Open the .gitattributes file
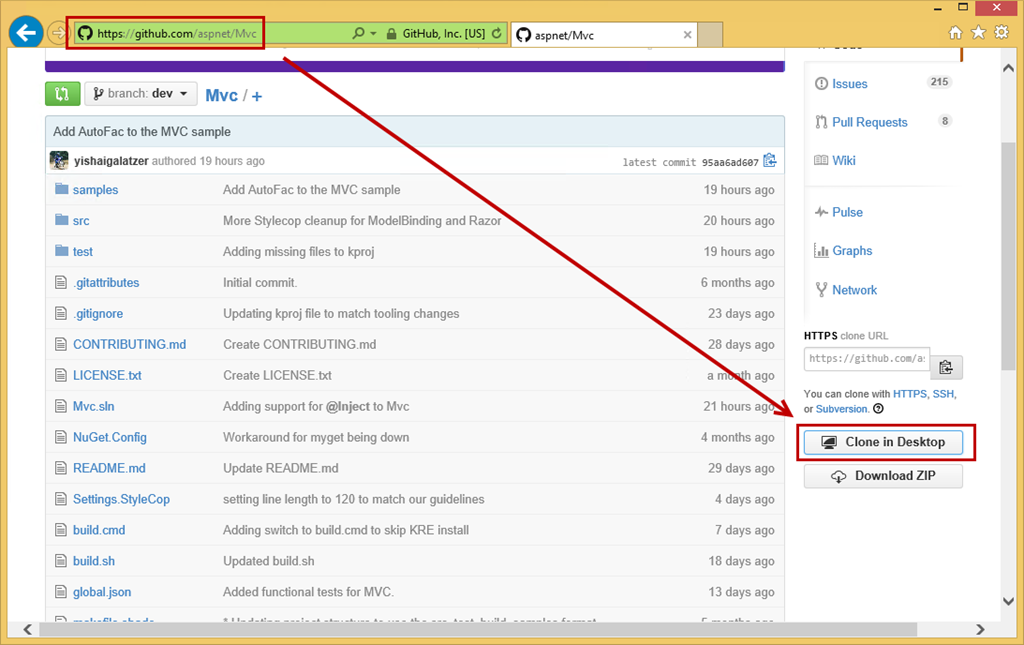Screen dimensions: 1024x645 (x=106, y=283)
